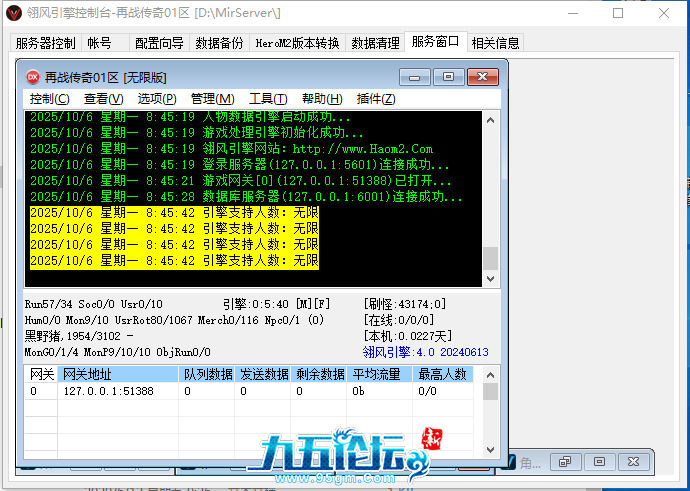The height and width of the screenshot is (491, 690).
Task: Open the 工具(T) menu
Action: click(268, 99)
